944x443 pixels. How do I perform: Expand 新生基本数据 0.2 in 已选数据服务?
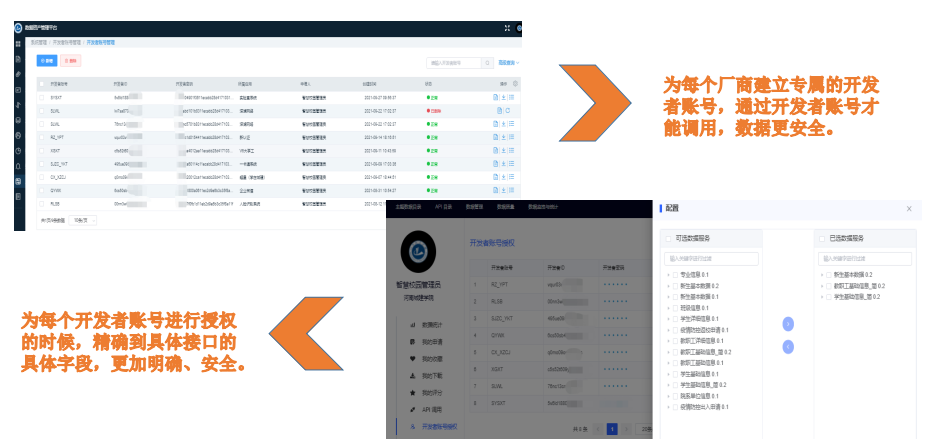coord(822,274)
